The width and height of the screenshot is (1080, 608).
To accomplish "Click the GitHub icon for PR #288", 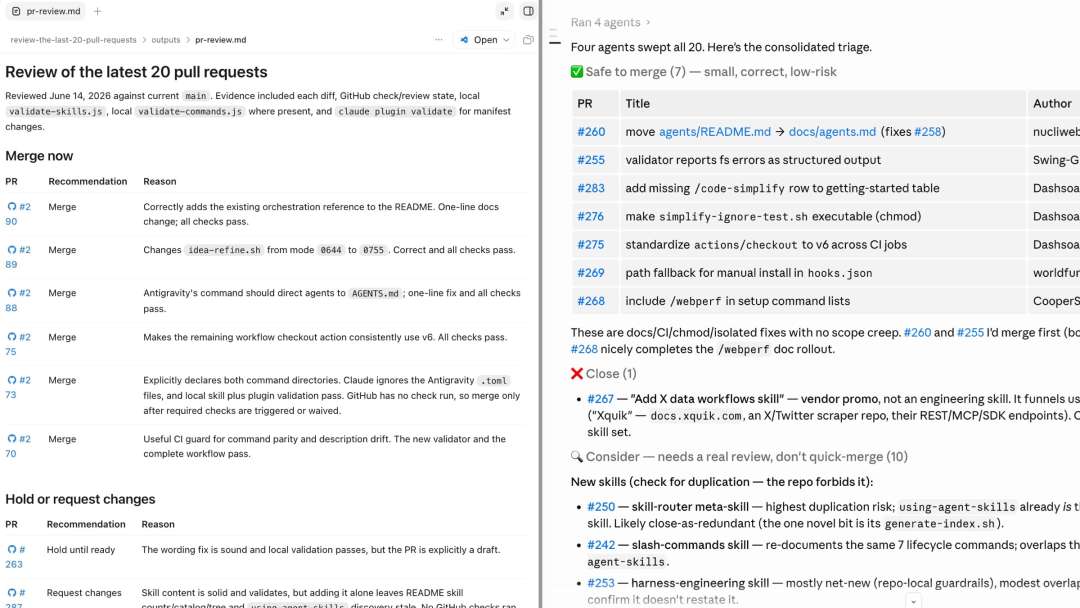I will 12,293.
